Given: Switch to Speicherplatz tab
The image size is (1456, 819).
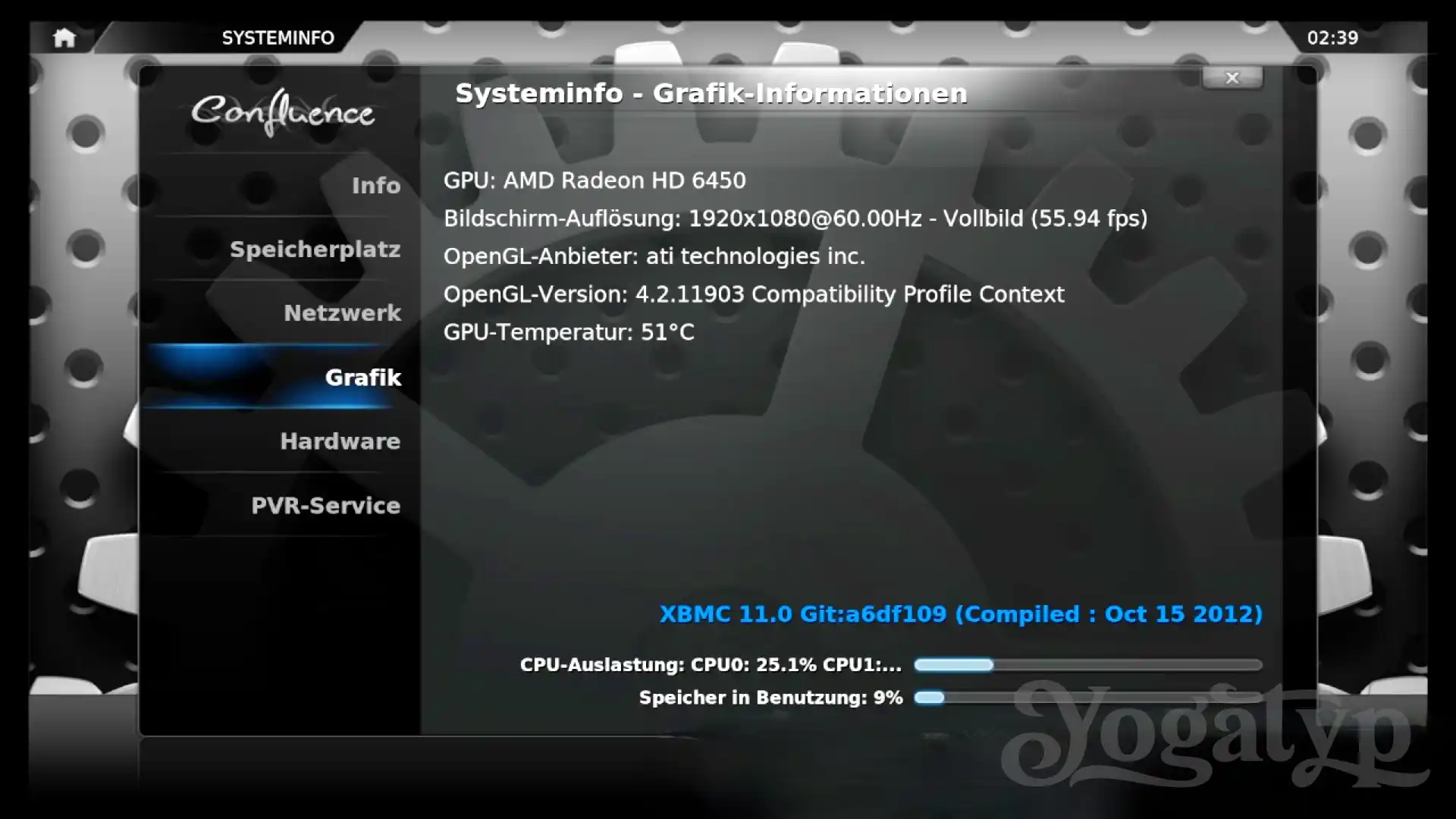Looking at the screenshot, I should pos(279,249).
